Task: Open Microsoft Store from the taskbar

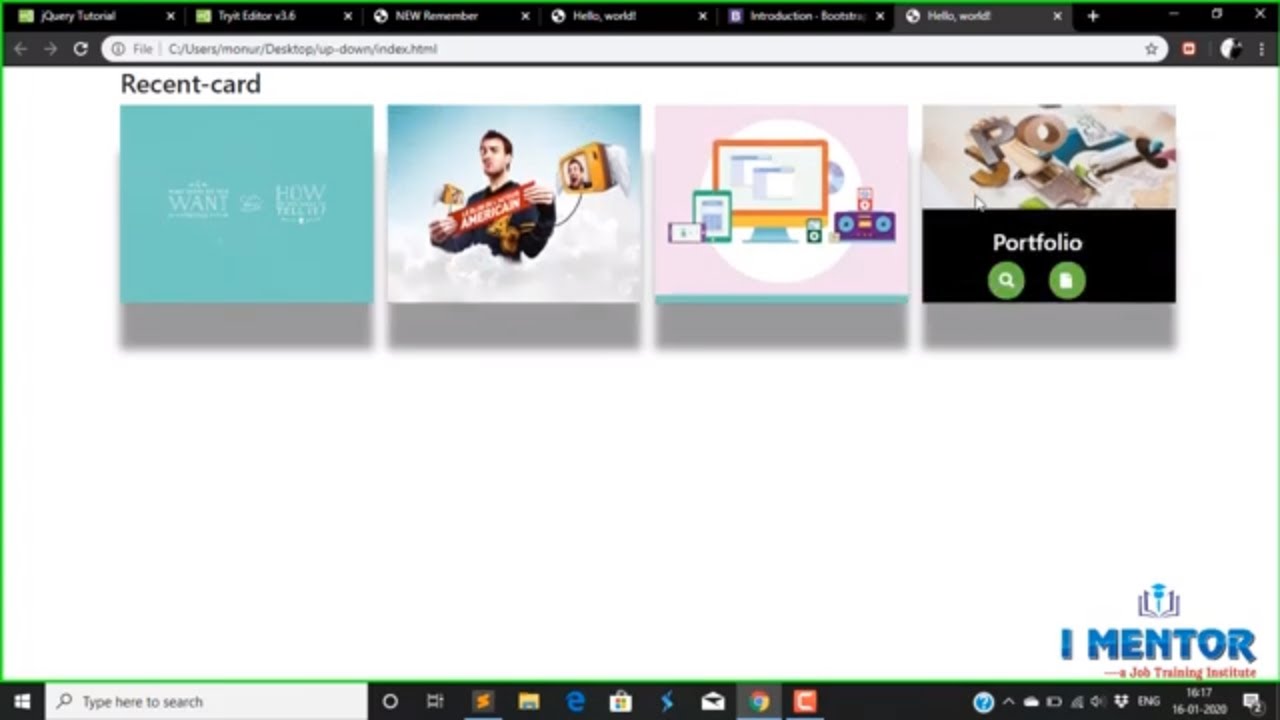Action: [x=621, y=701]
